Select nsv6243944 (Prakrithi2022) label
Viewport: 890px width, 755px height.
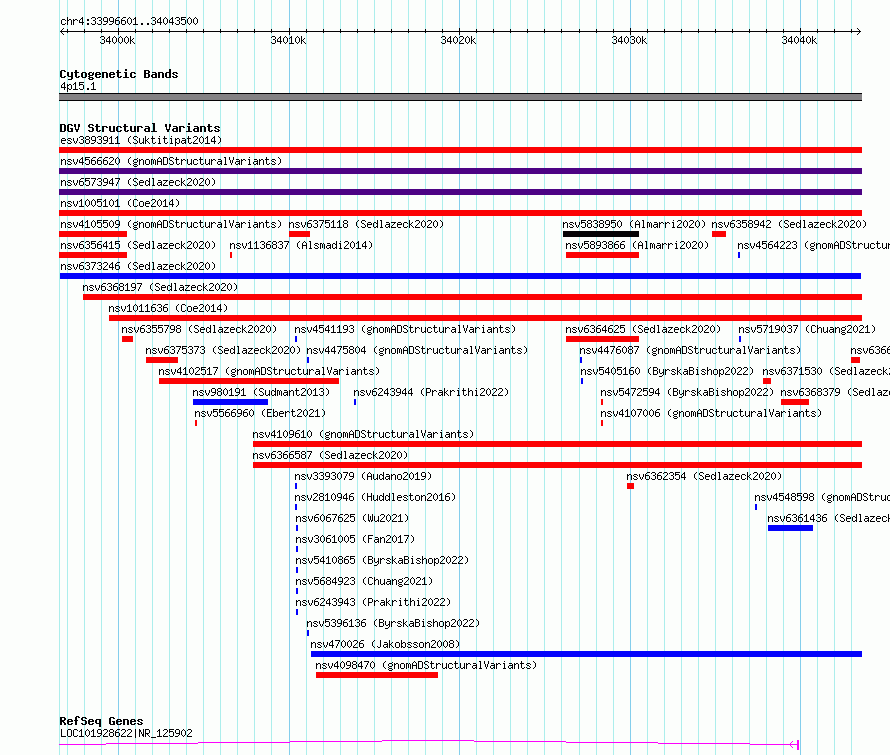tap(431, 392)
